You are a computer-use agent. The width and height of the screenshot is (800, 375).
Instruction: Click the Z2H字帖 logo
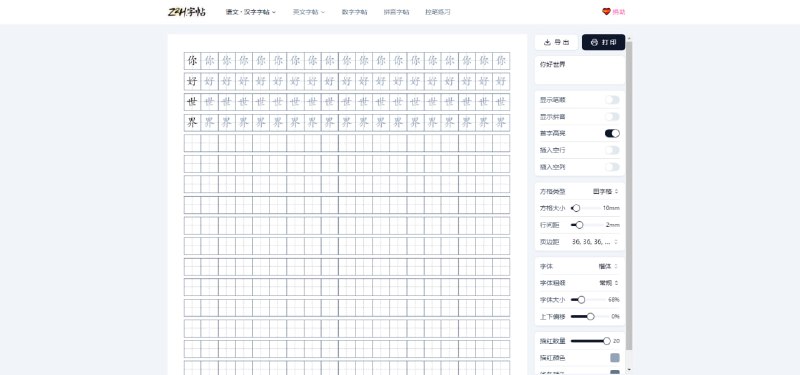(x=187, y=12)
